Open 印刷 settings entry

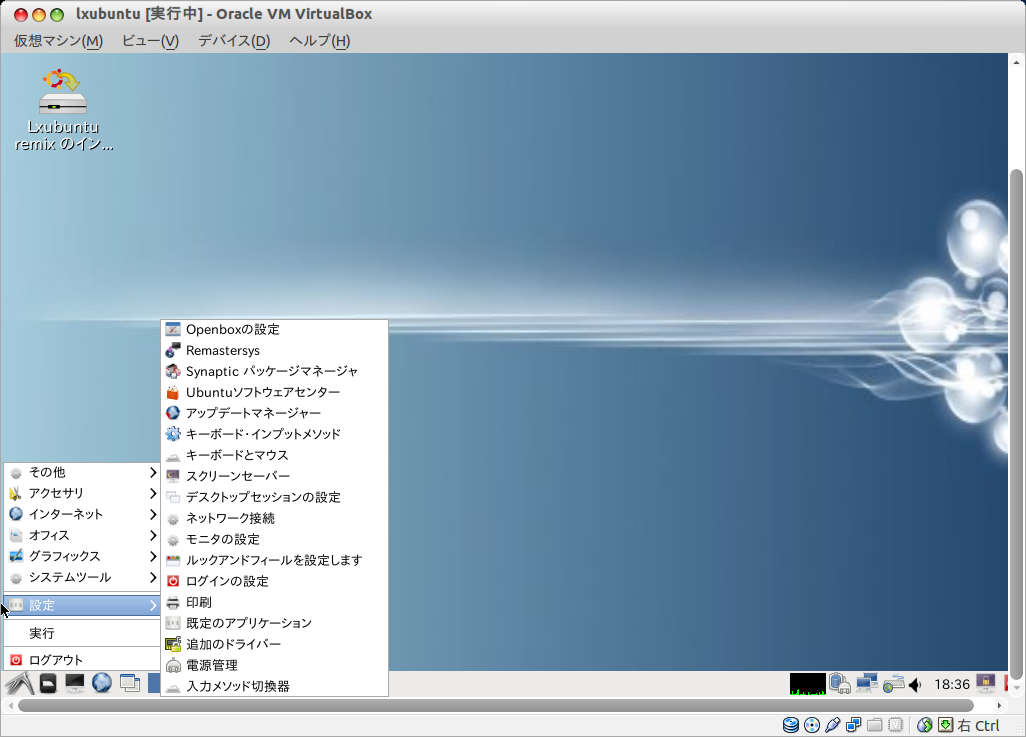point(274,602)
